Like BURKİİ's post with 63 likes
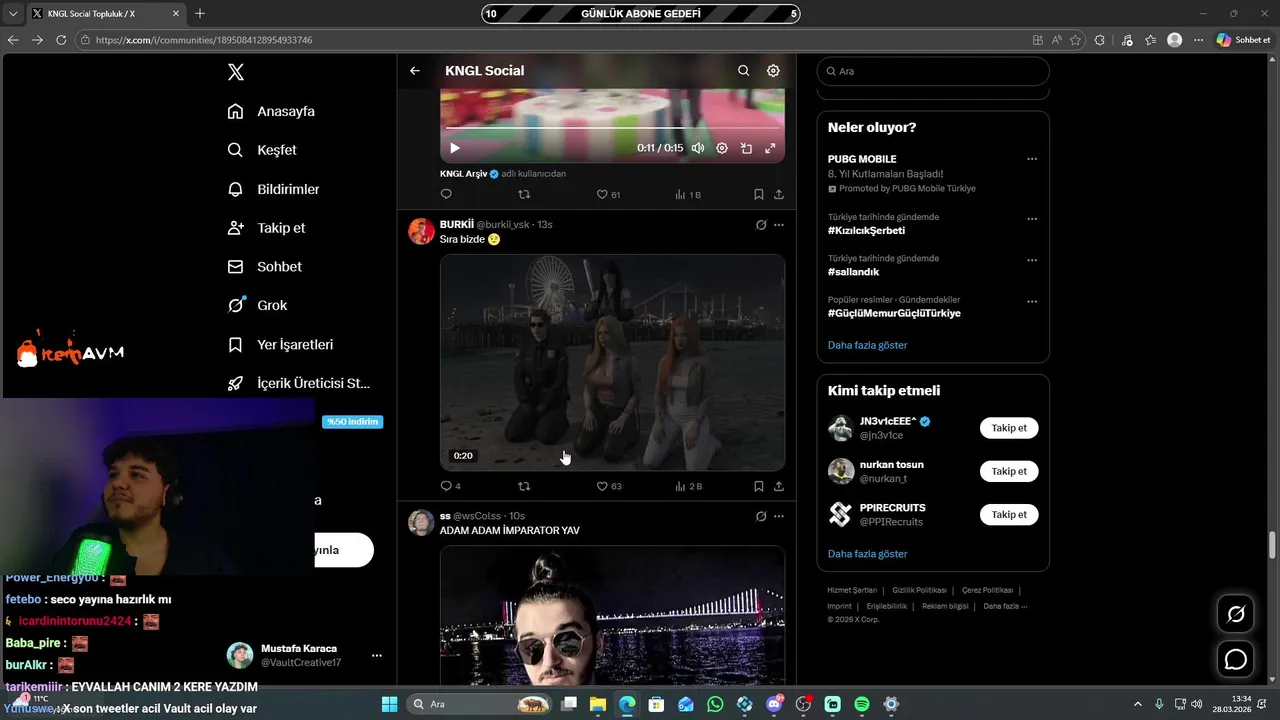This screenshot has width=1280, height=720. pos(609,486)
